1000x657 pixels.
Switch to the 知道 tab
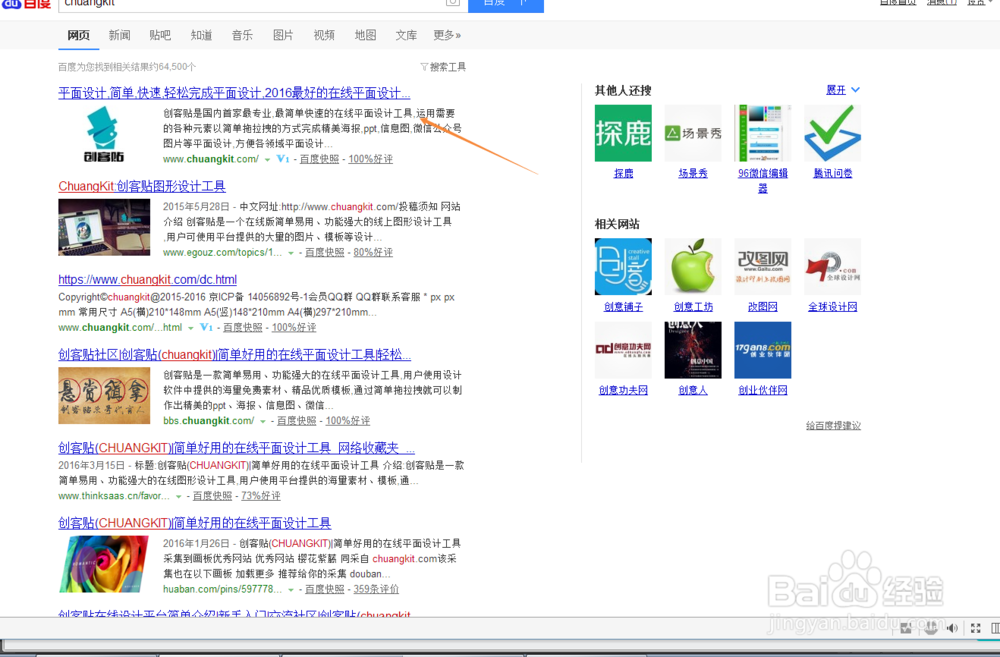201,35
